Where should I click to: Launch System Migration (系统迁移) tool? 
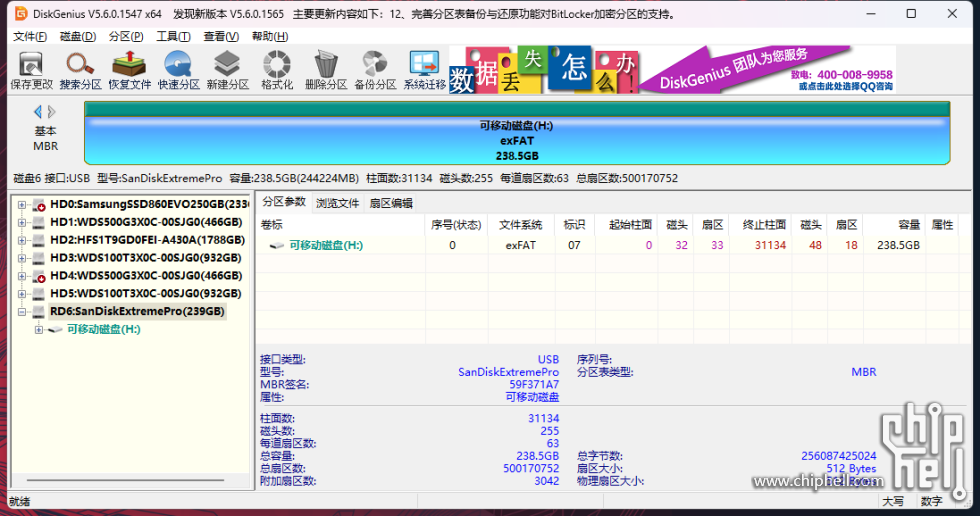point(424,71)
